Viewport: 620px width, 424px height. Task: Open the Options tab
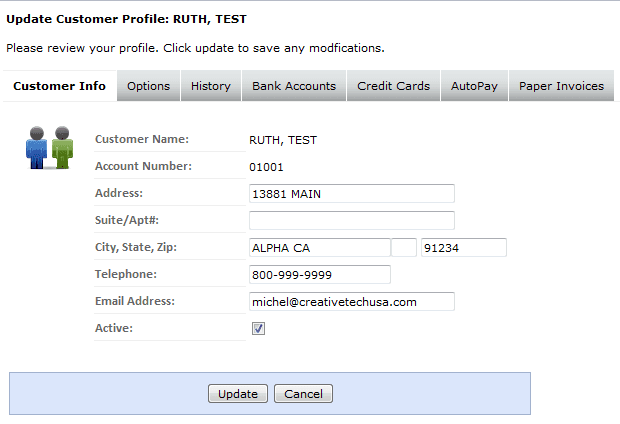(x=148, y=86)
